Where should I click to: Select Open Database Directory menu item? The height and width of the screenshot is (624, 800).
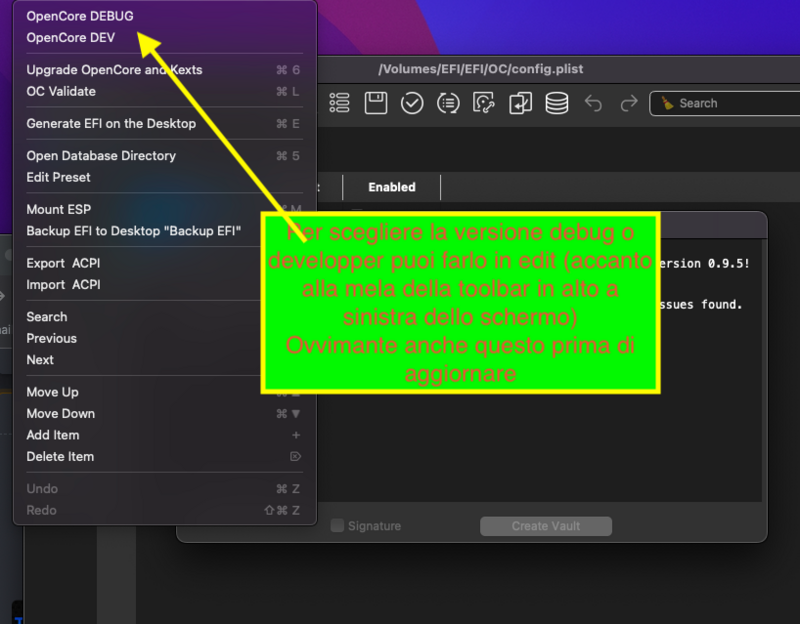pyautogui.click(x=101, y=155)
